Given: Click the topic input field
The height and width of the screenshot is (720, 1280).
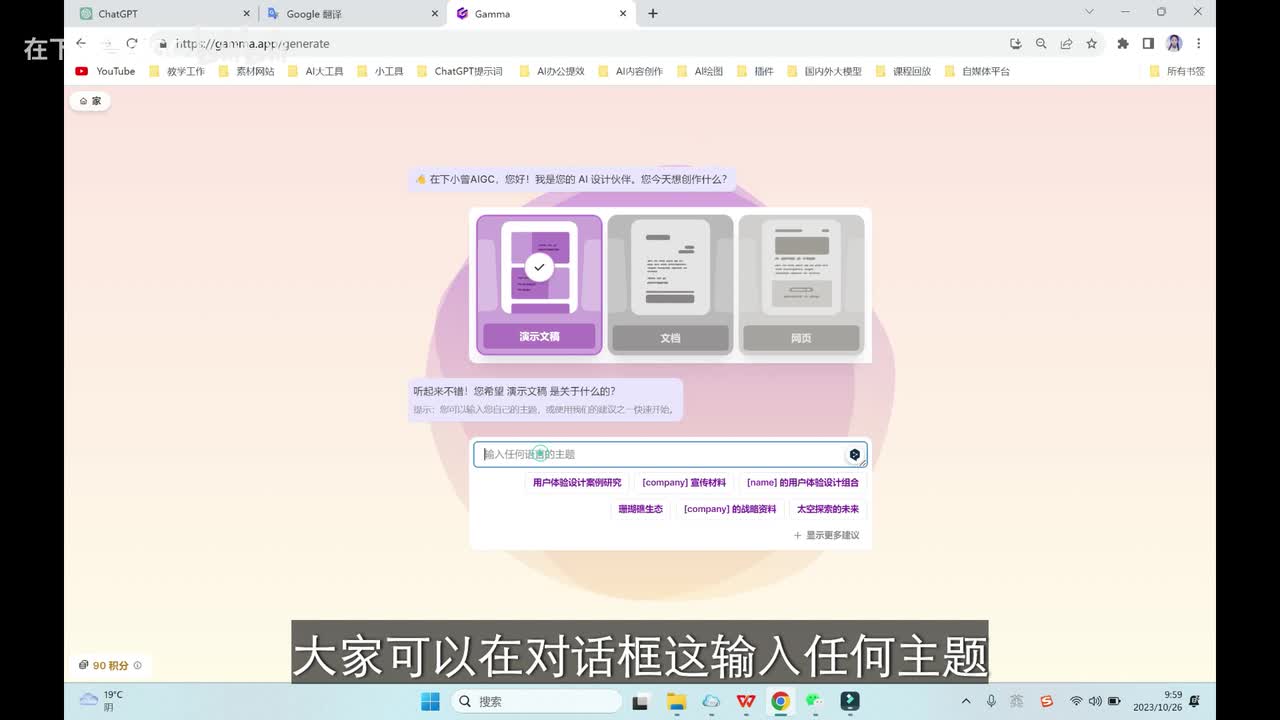Looking at the screenshot, I should 660,455.
